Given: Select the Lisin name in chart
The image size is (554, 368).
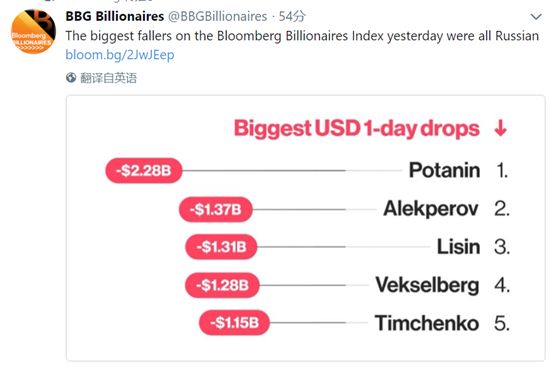Looking at the screenshot, I should point(458,247).
